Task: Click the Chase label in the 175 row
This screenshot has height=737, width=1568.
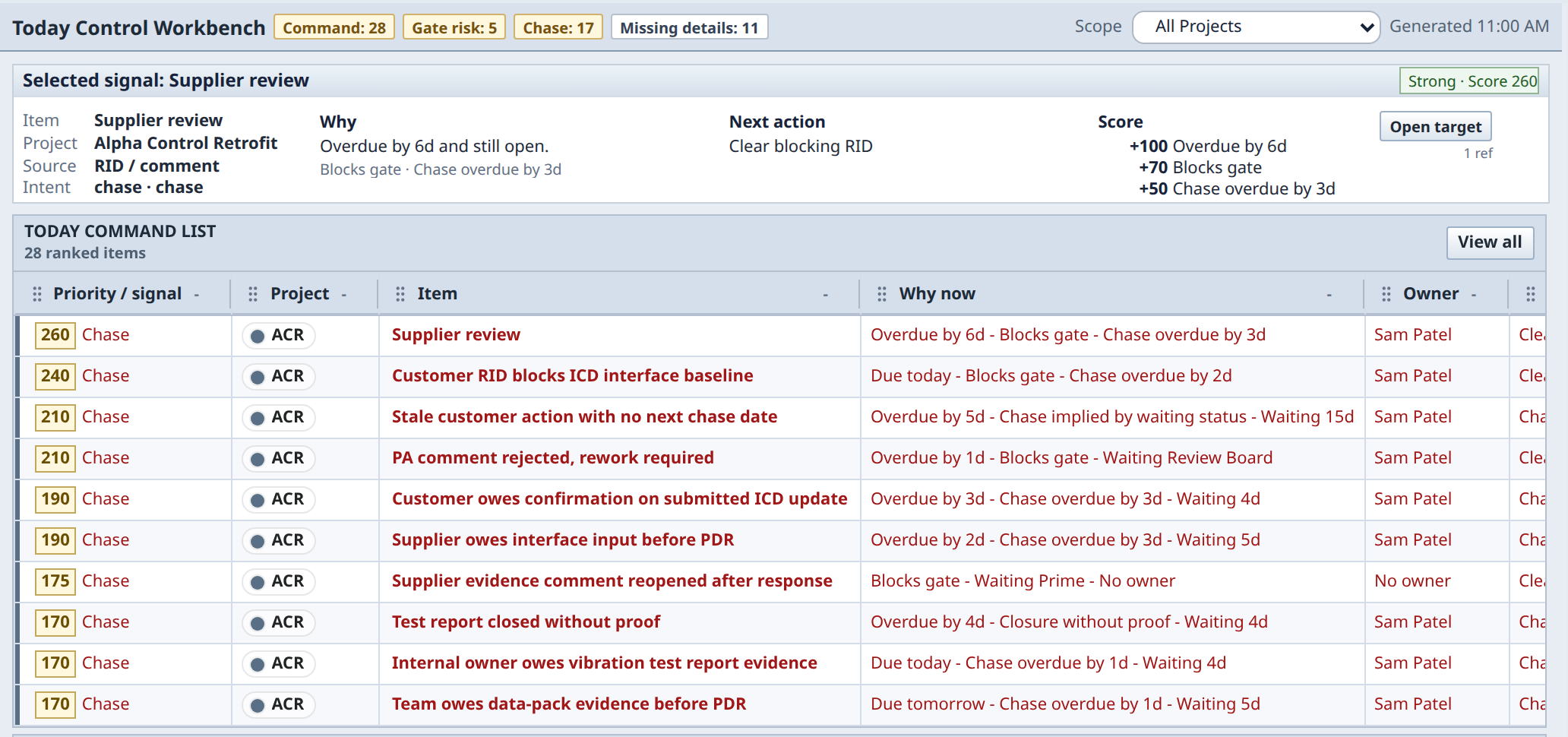Action: click(x=106, y=581)
